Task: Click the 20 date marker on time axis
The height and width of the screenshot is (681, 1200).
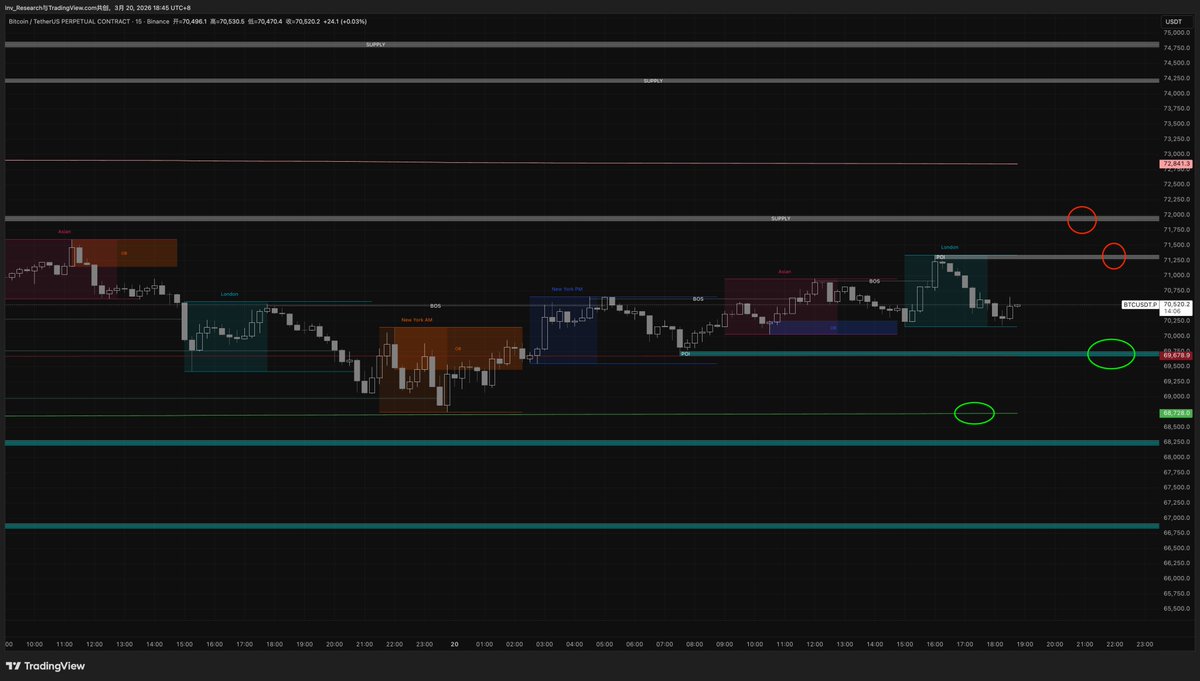Action: point(454,645)
